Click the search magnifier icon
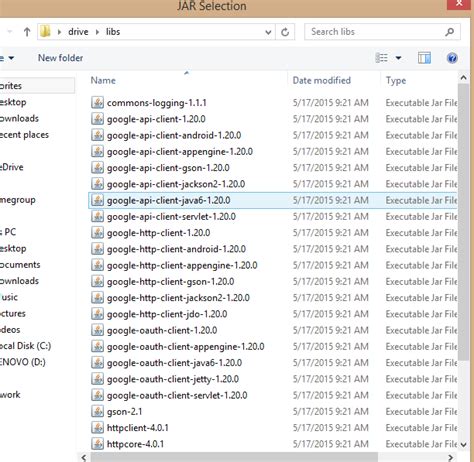The width and height of the screenshot is (474, 462). [x=449, y=32]
